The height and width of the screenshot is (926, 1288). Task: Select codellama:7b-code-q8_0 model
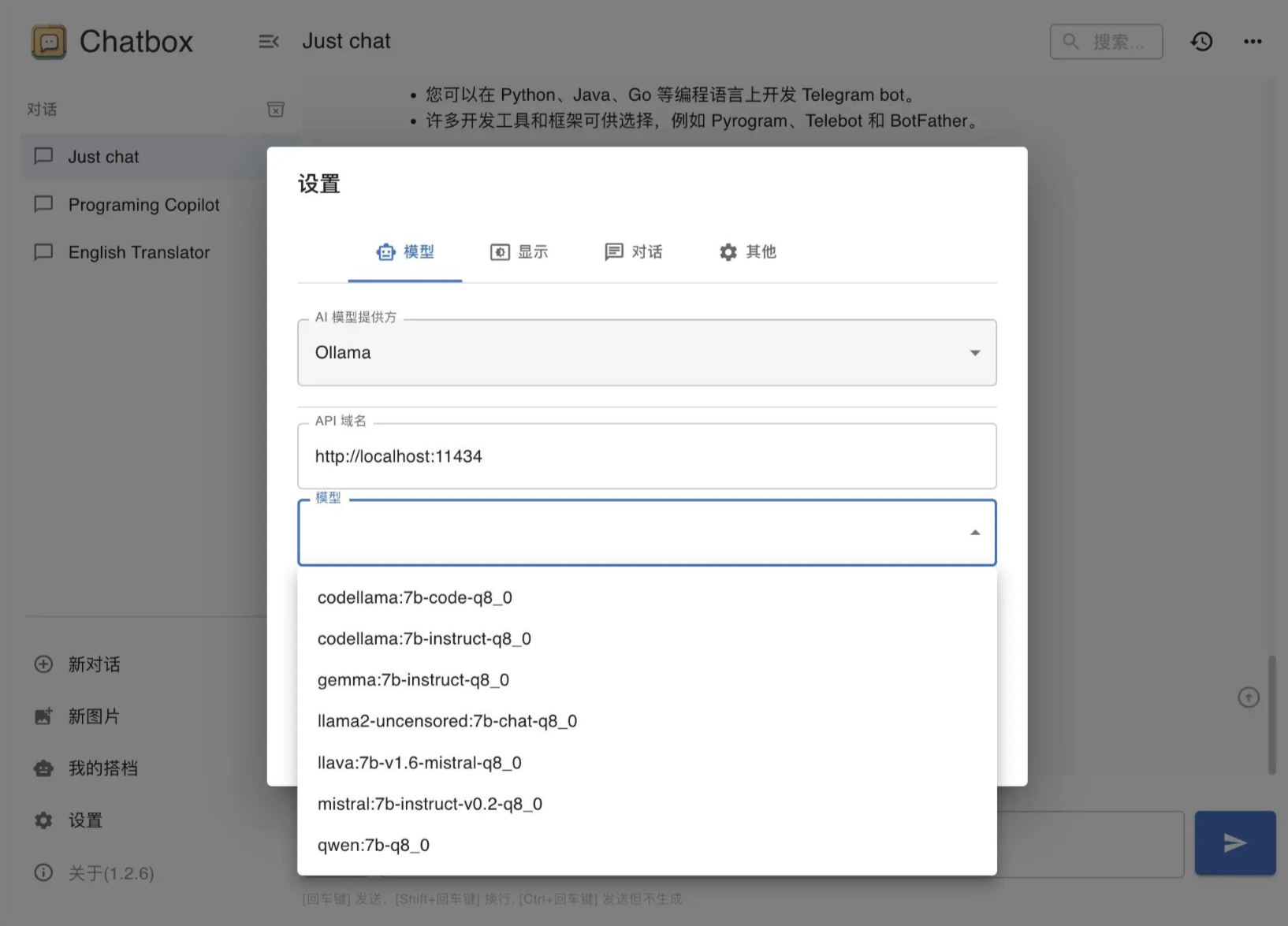tap(647, 597)
